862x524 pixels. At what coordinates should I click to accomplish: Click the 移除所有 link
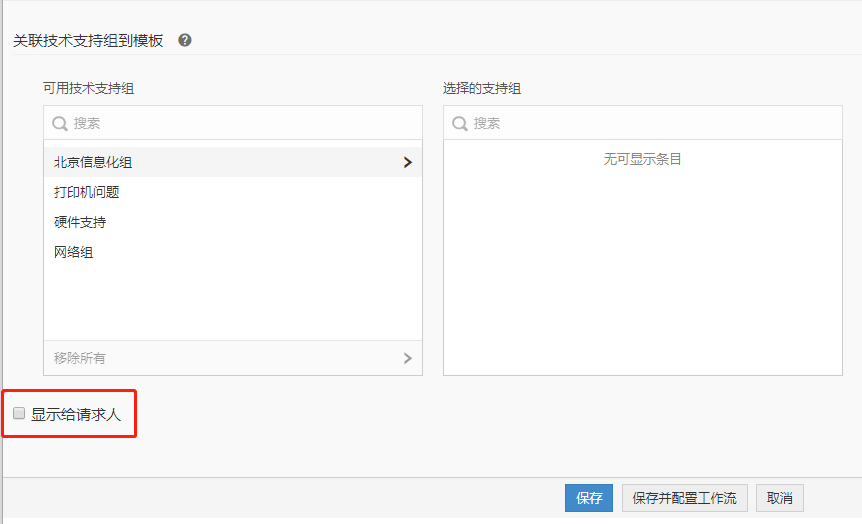80,358
